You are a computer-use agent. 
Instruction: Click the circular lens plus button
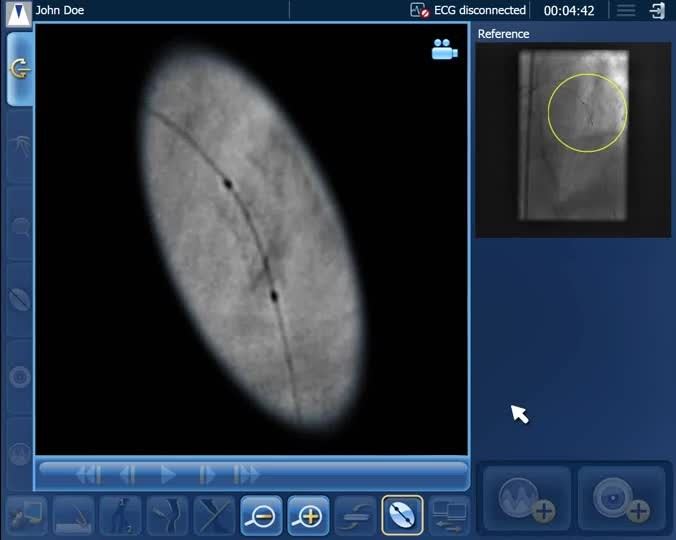(x=621, y=499)
